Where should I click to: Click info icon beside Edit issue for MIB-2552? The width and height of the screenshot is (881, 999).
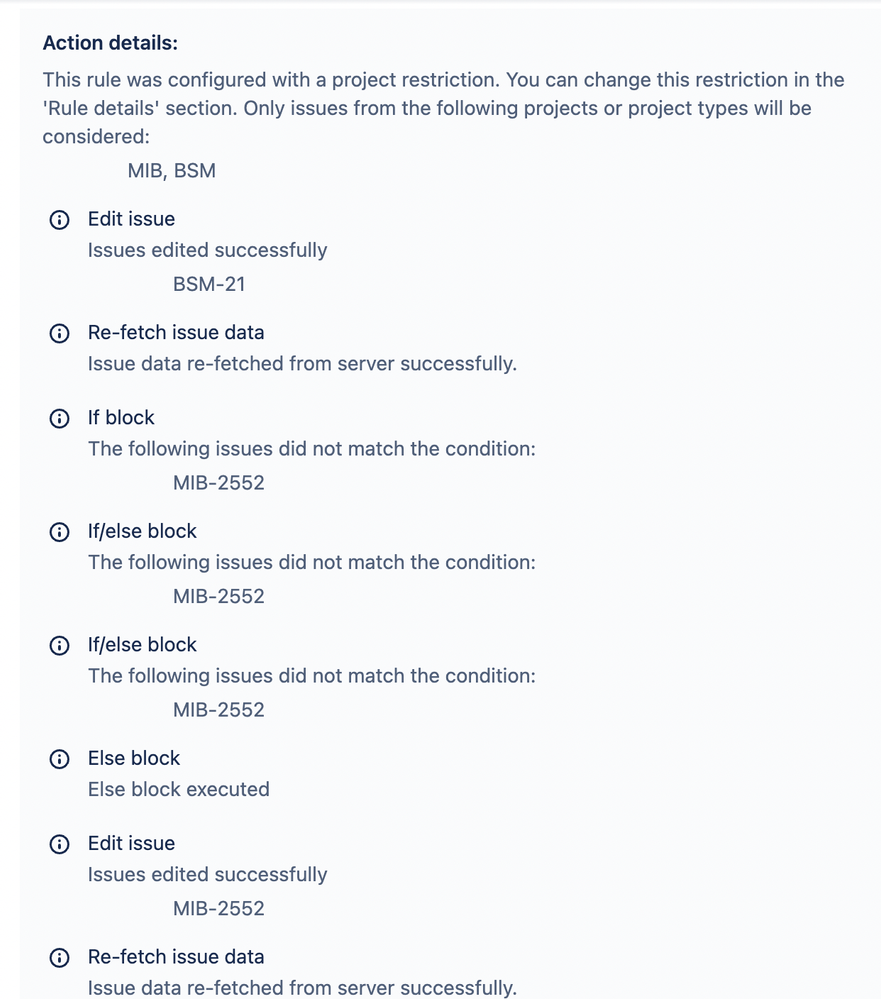point(59,844)
